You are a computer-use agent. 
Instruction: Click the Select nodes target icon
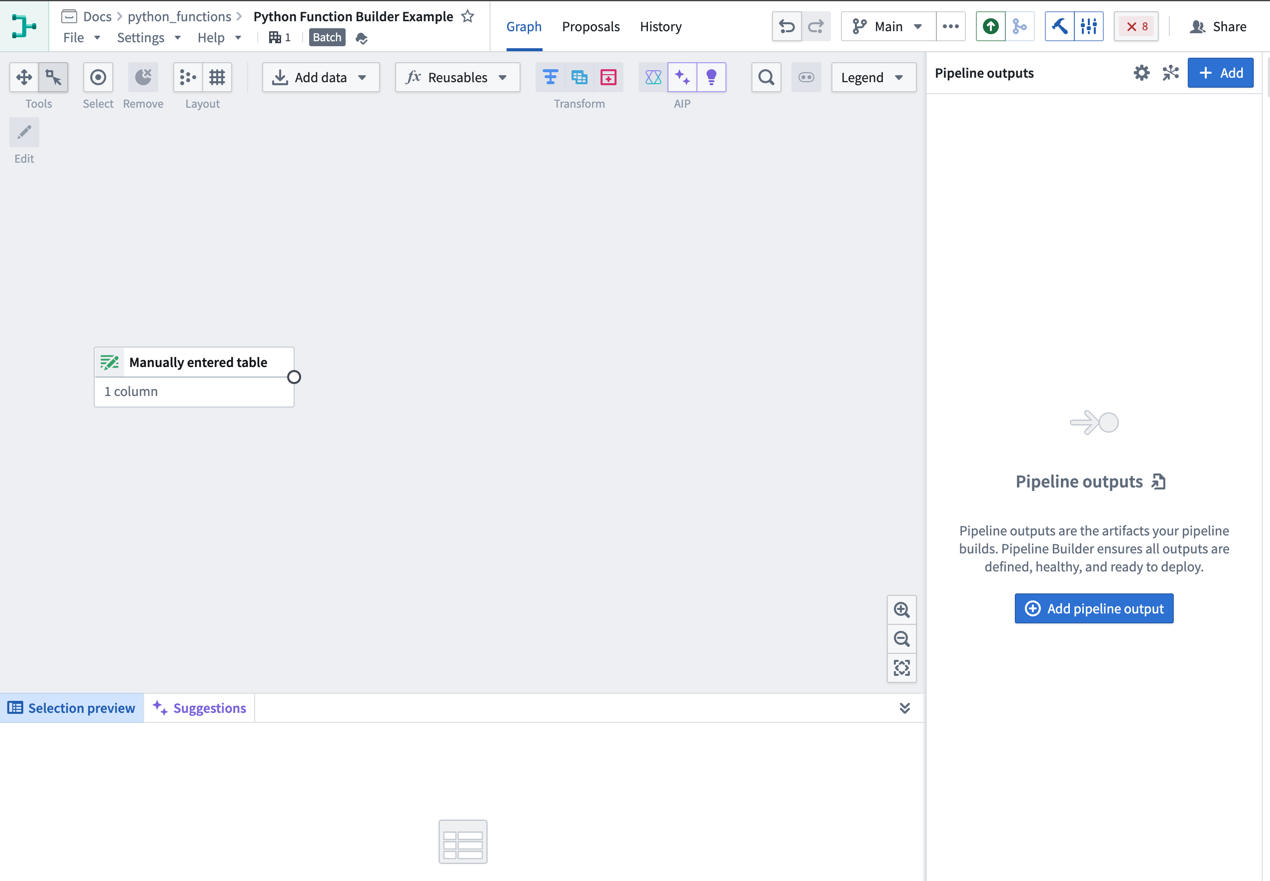(x=98, y=77)
